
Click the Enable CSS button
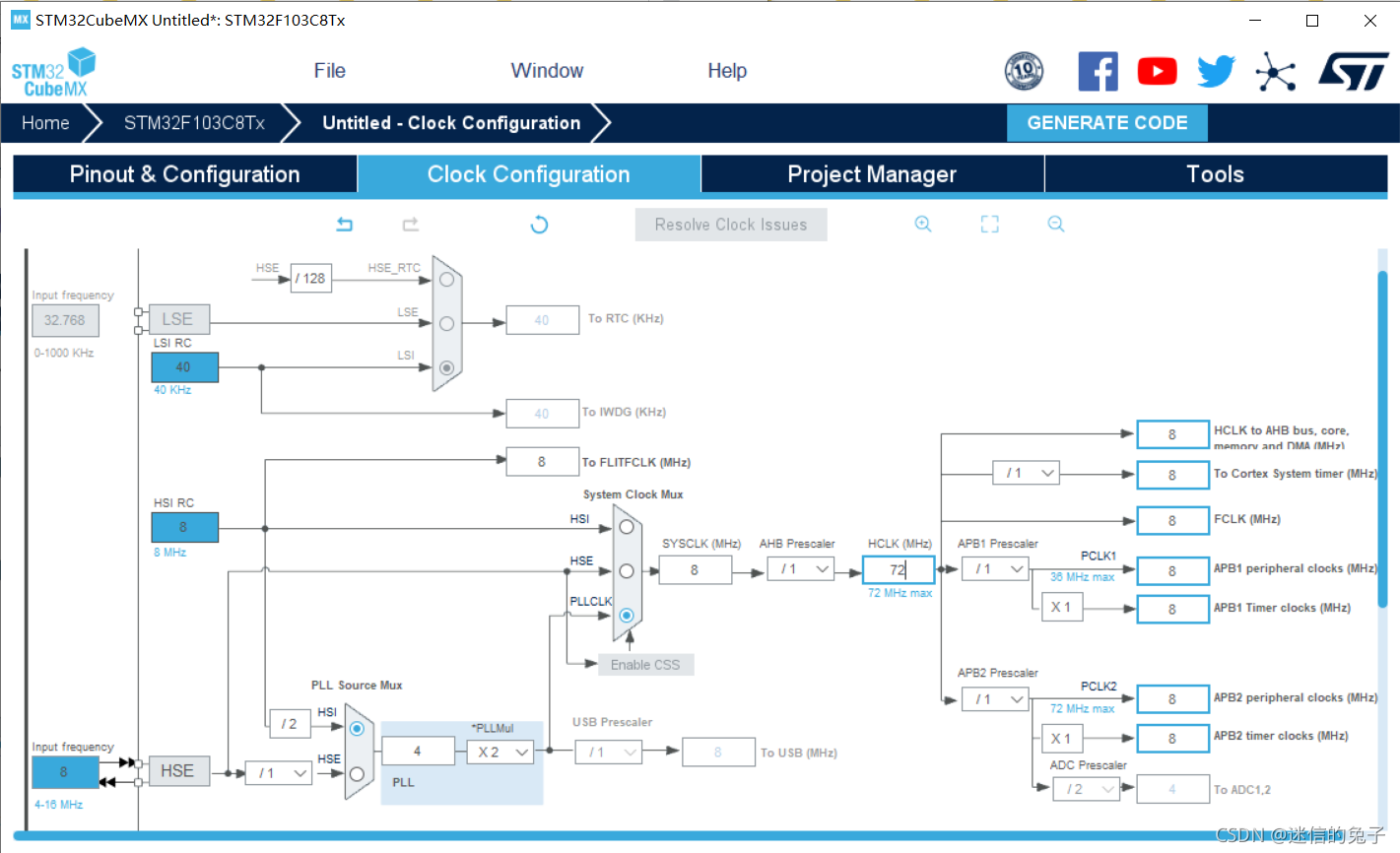[x=645, y=665]
